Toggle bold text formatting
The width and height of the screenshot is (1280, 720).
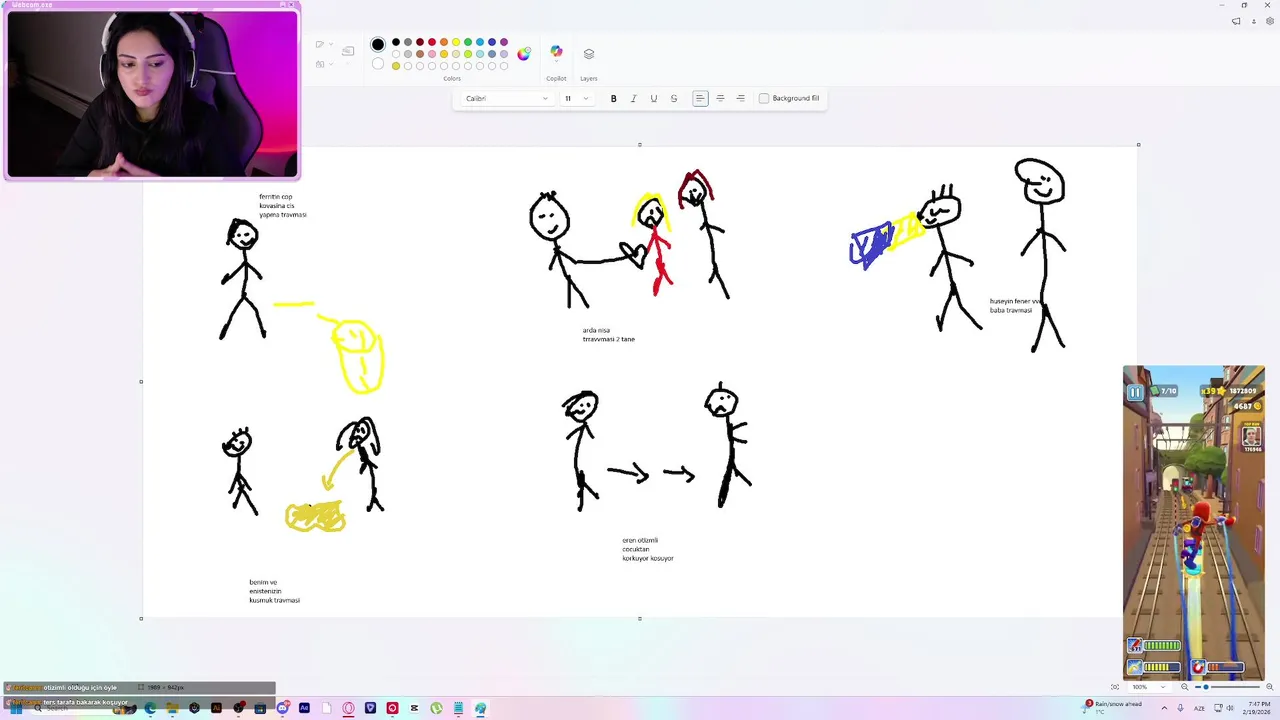[x=613, y=98]
